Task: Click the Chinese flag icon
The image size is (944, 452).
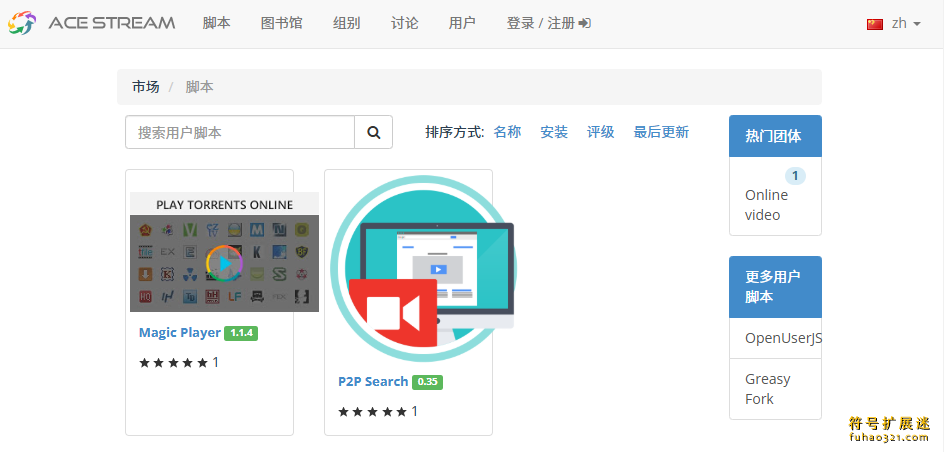Action: click(x=875, y=24)
